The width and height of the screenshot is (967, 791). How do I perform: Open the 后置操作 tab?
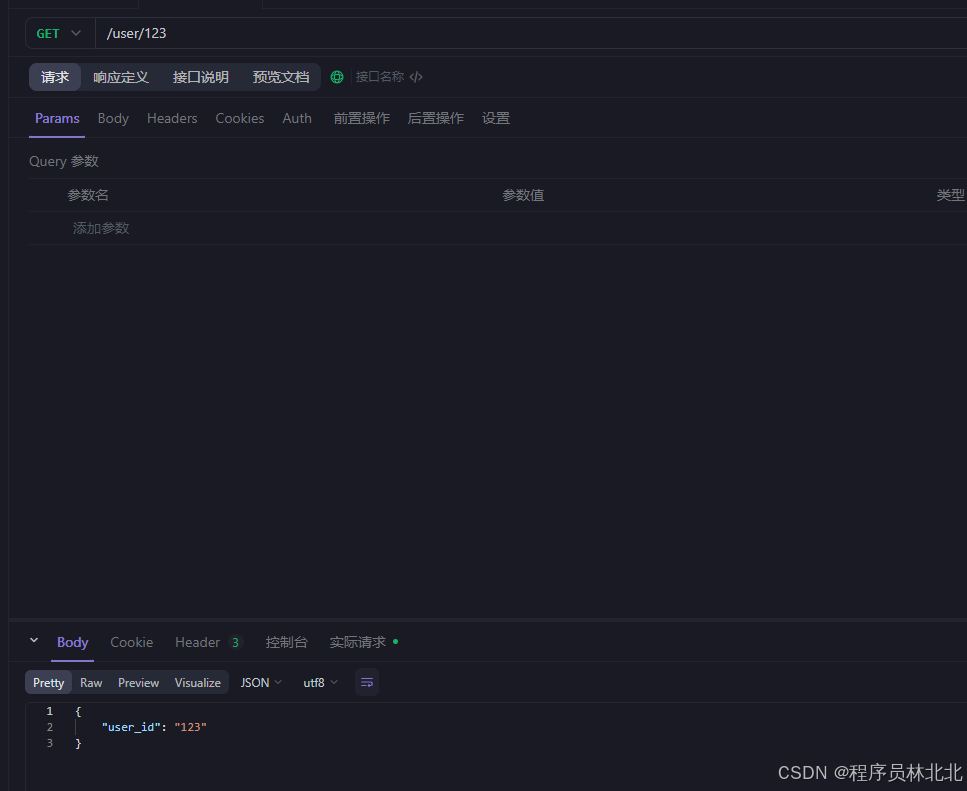[435, 118]
